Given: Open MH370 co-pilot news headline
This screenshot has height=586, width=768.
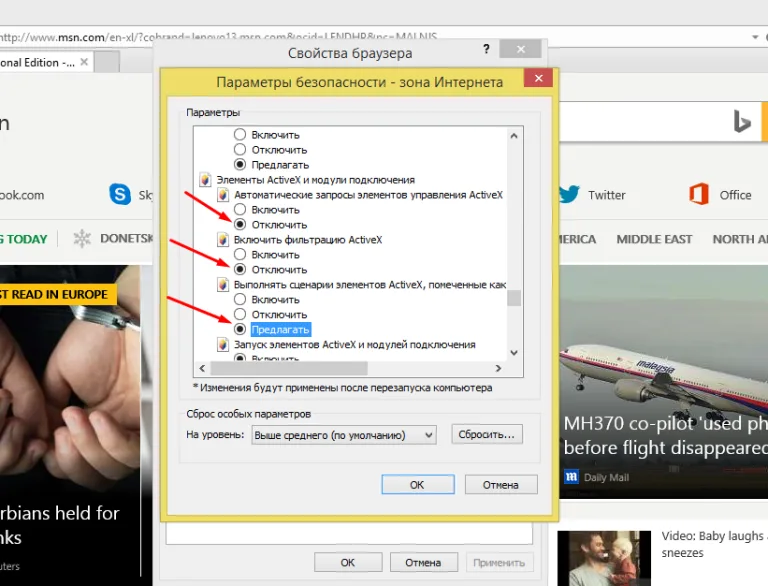Looking at the screenshot, I should pyautogui.click(x=665, y=435).
